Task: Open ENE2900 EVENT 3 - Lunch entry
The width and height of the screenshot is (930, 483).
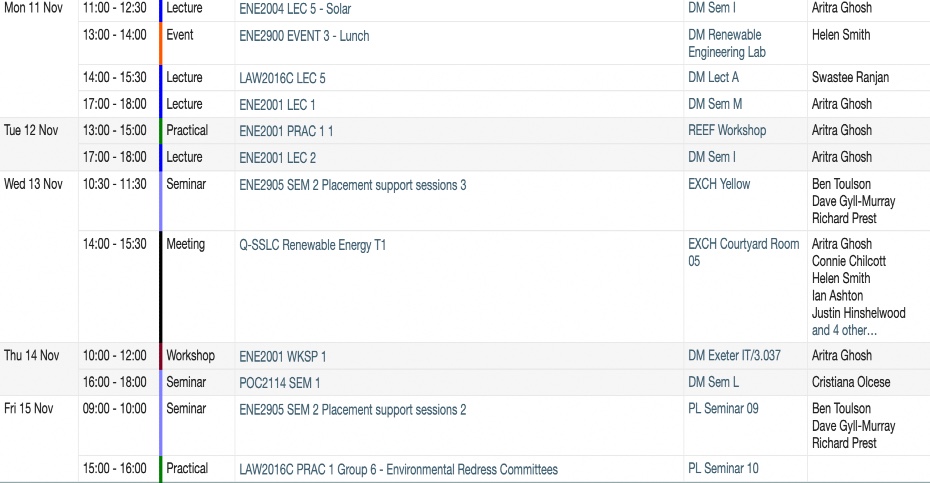Action: pos(304,36)
